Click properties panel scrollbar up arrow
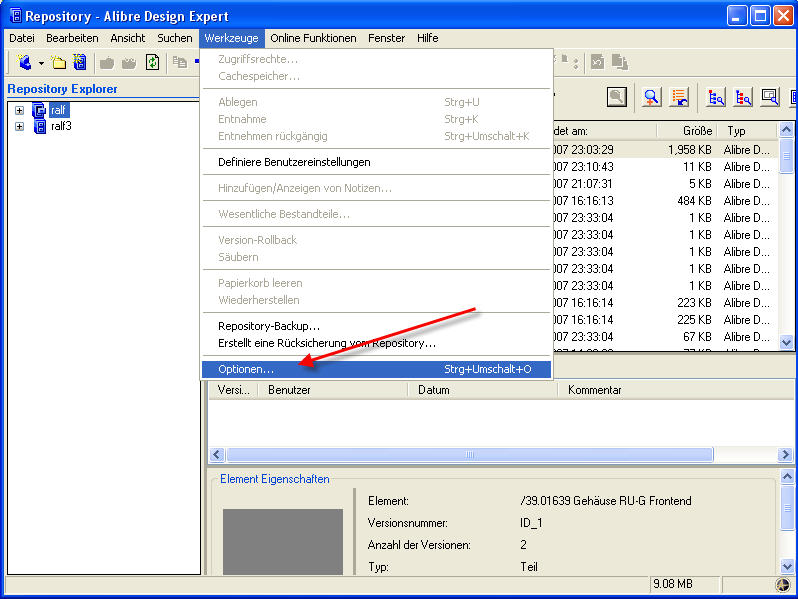The height and width of the screenshot is (599, 798). point(787,477)
